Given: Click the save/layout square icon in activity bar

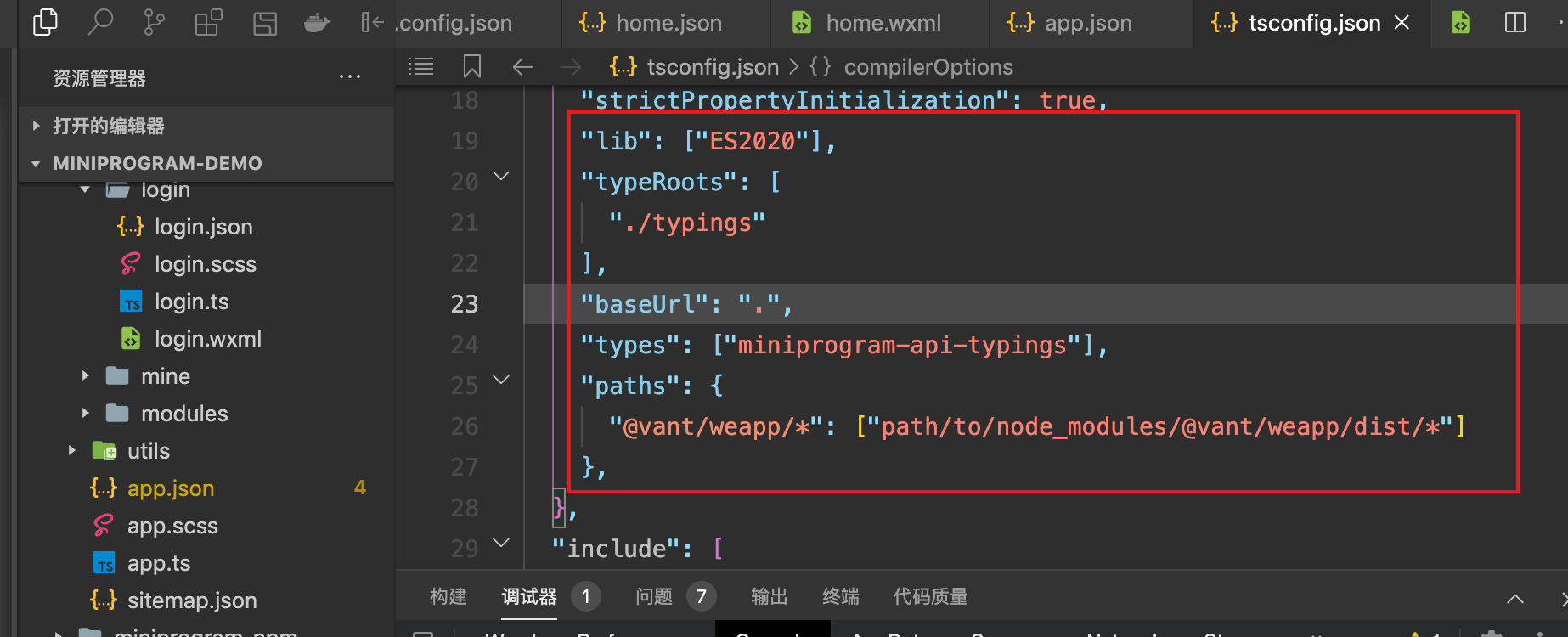Looking at the screenshot, I should tap(265, 23).
